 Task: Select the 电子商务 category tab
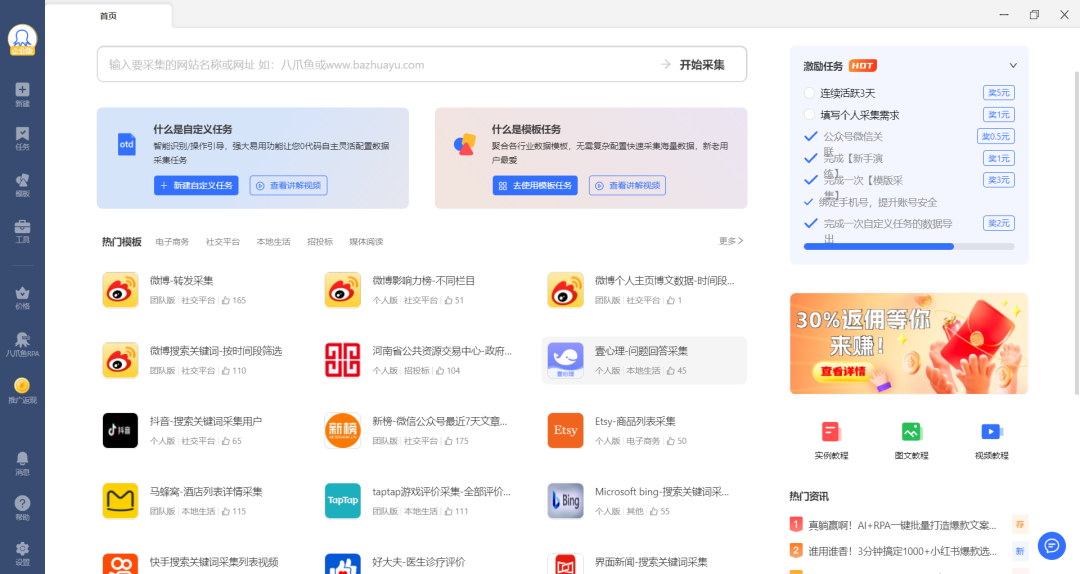click(172, 242)
